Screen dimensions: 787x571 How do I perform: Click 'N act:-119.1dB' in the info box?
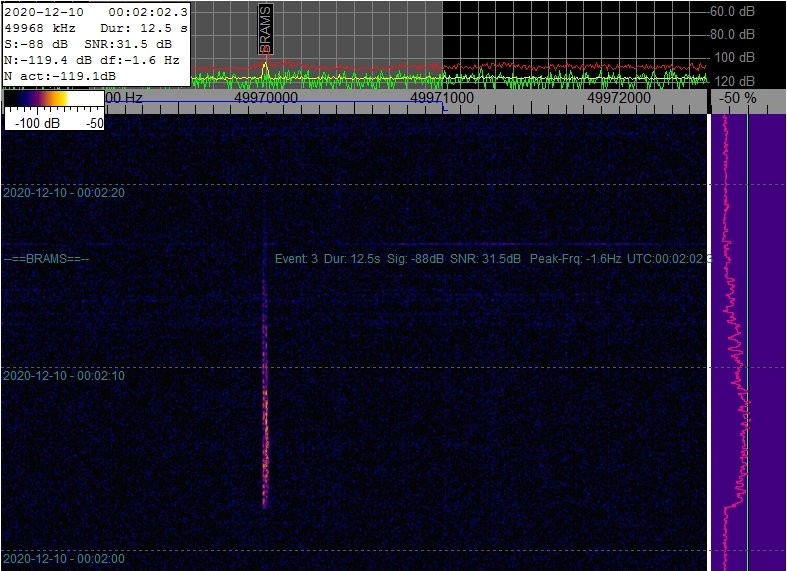coord(60,76)
